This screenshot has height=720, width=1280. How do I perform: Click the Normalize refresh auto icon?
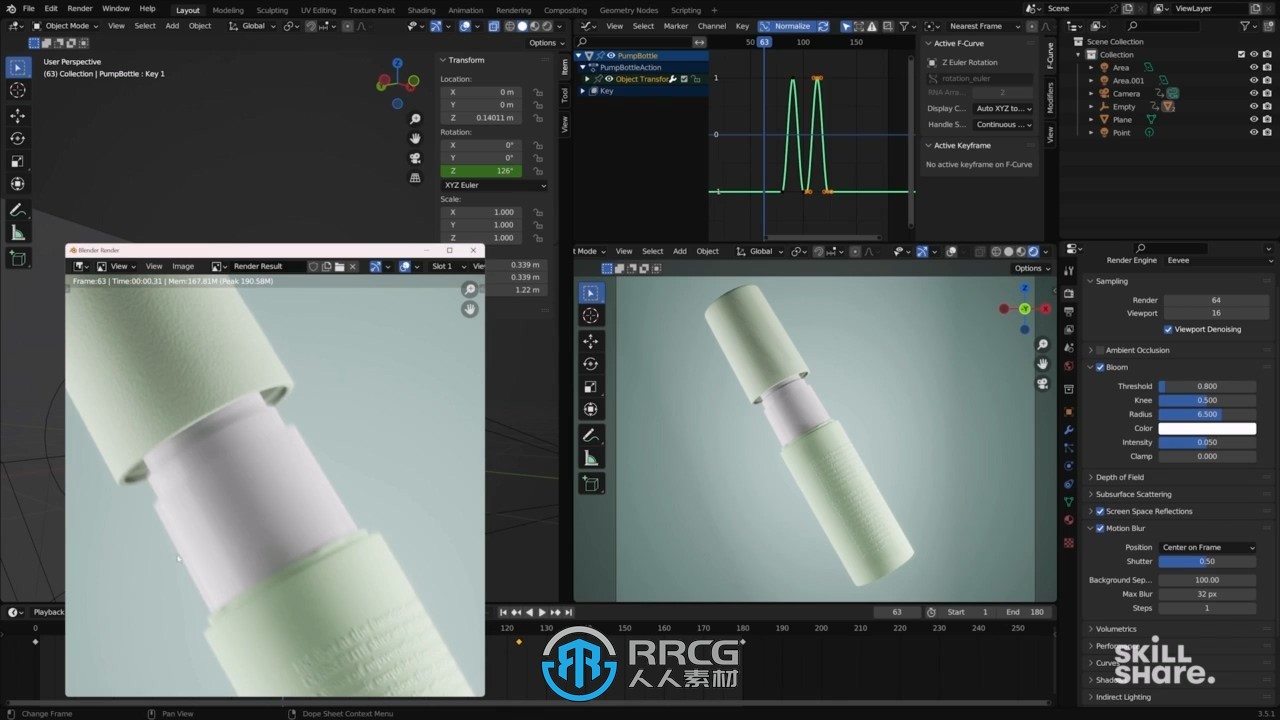coord(823,26)
